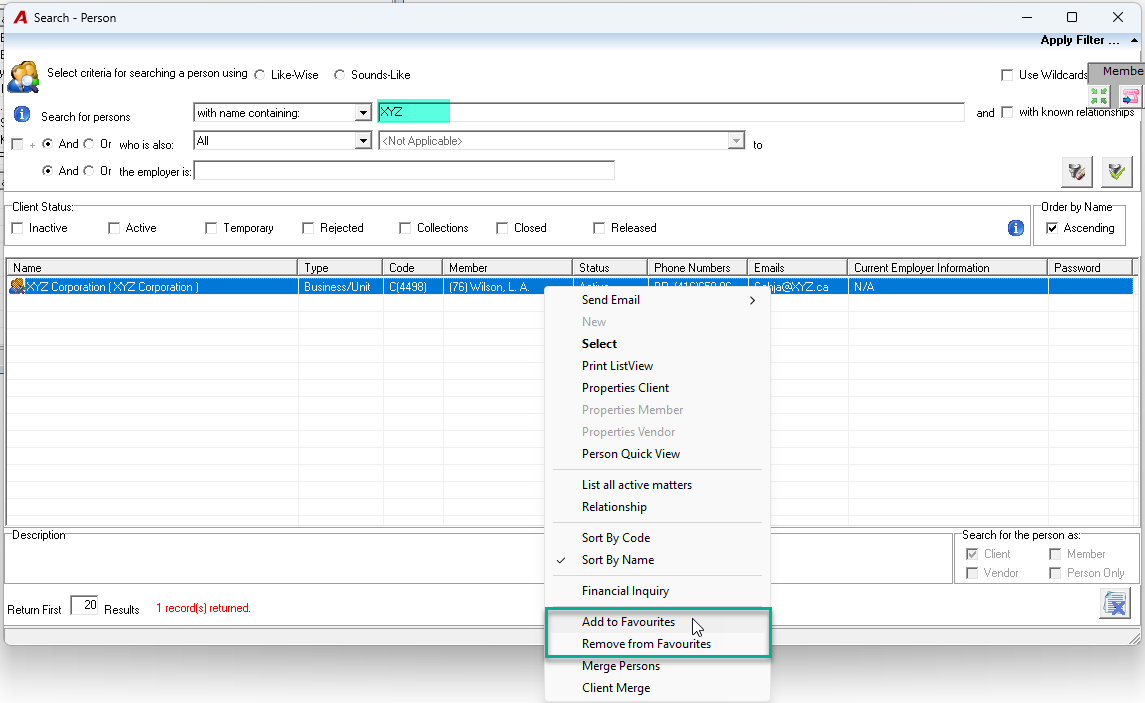Click the clear filter funnel eraser icon

point(1076,172)
